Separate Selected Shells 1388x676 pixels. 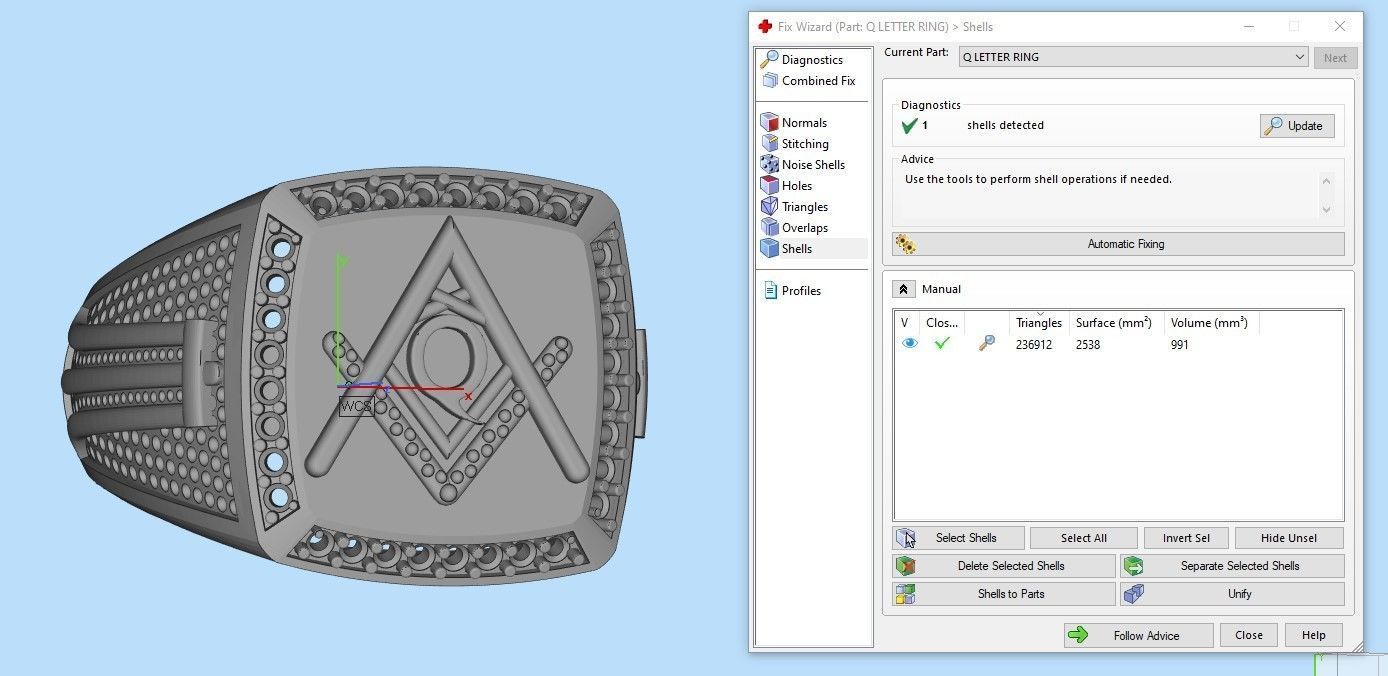coord(1232,566)
